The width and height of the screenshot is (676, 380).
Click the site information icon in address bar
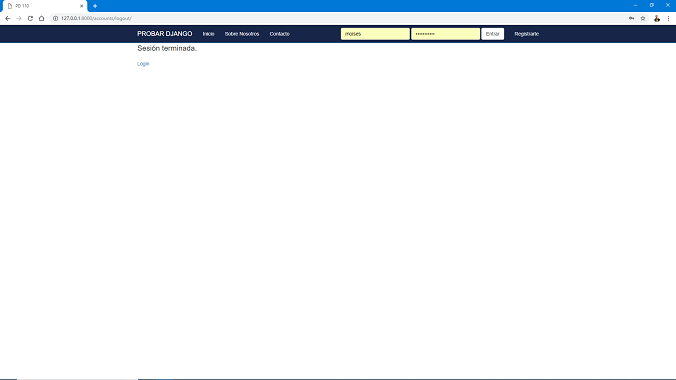[x=55, y=19]
